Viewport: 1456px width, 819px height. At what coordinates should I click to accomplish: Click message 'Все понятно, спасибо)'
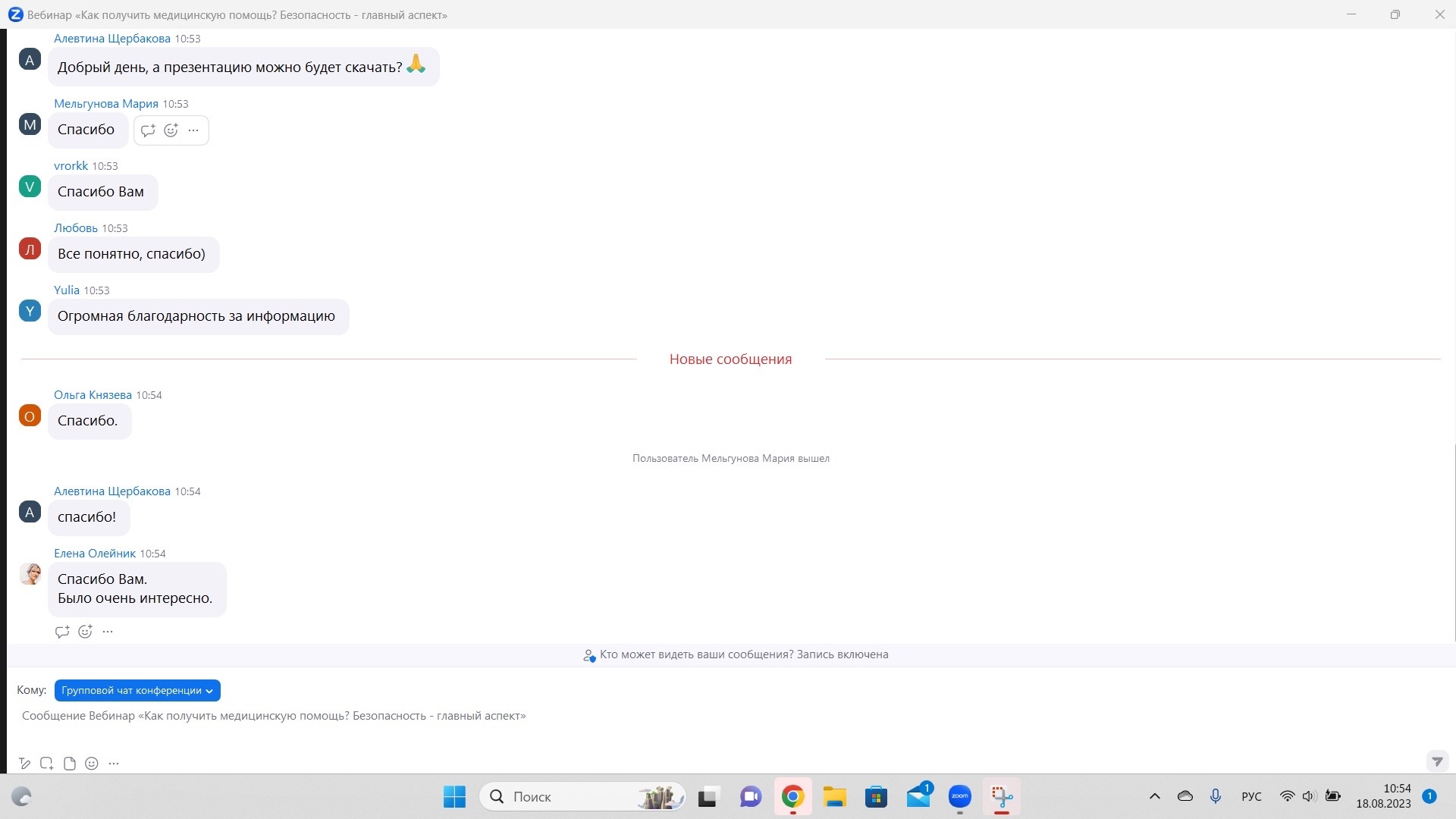pos(133,255)
